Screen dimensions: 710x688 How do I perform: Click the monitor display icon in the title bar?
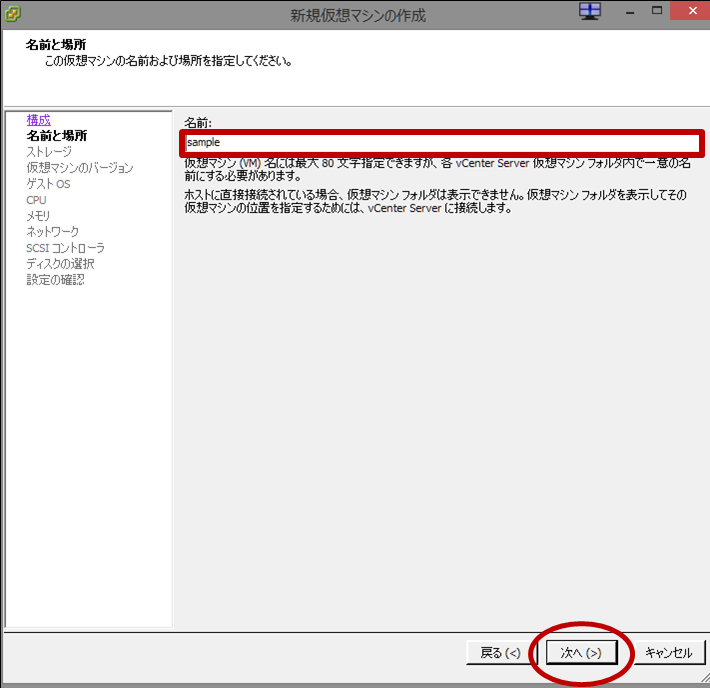pyautogui.click(x=590, y=11)
